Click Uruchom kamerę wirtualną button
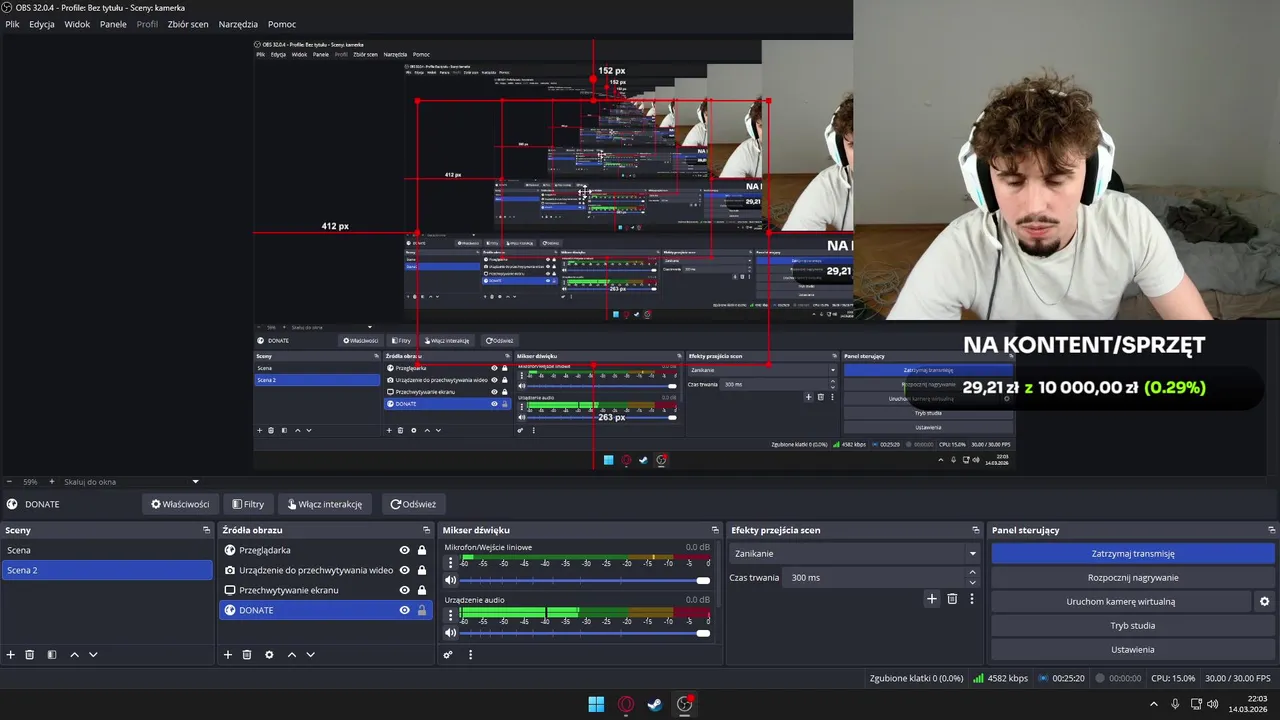 (1120, 602)
